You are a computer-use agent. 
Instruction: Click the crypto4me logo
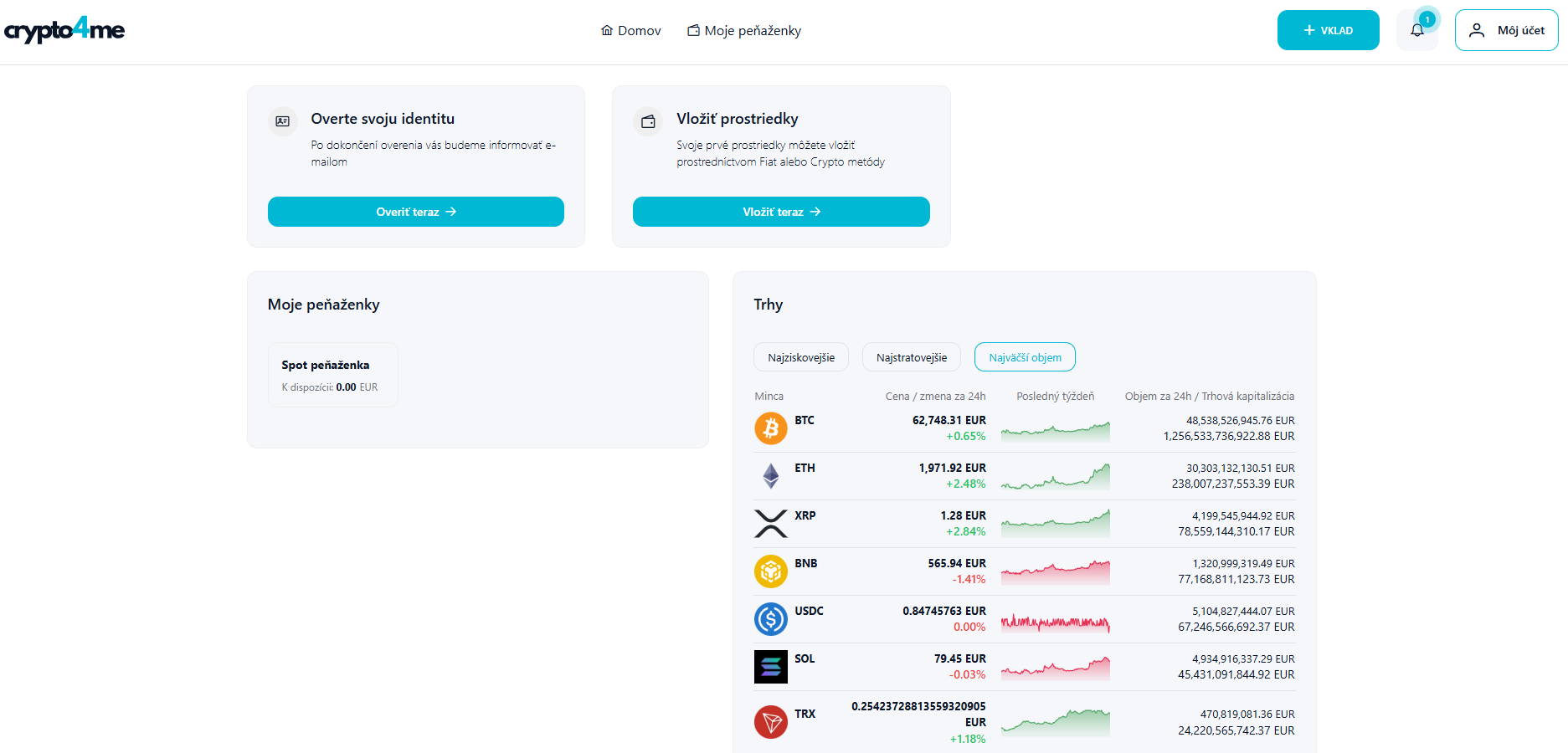[x=64, y=30]
